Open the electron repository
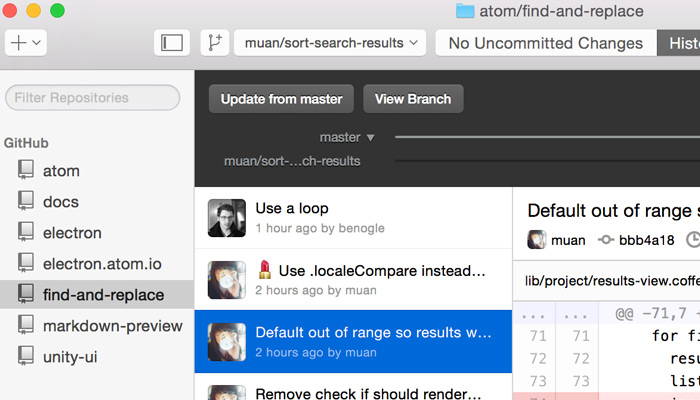The height and width of the screenshot is (400, 700). pos(72,233)
